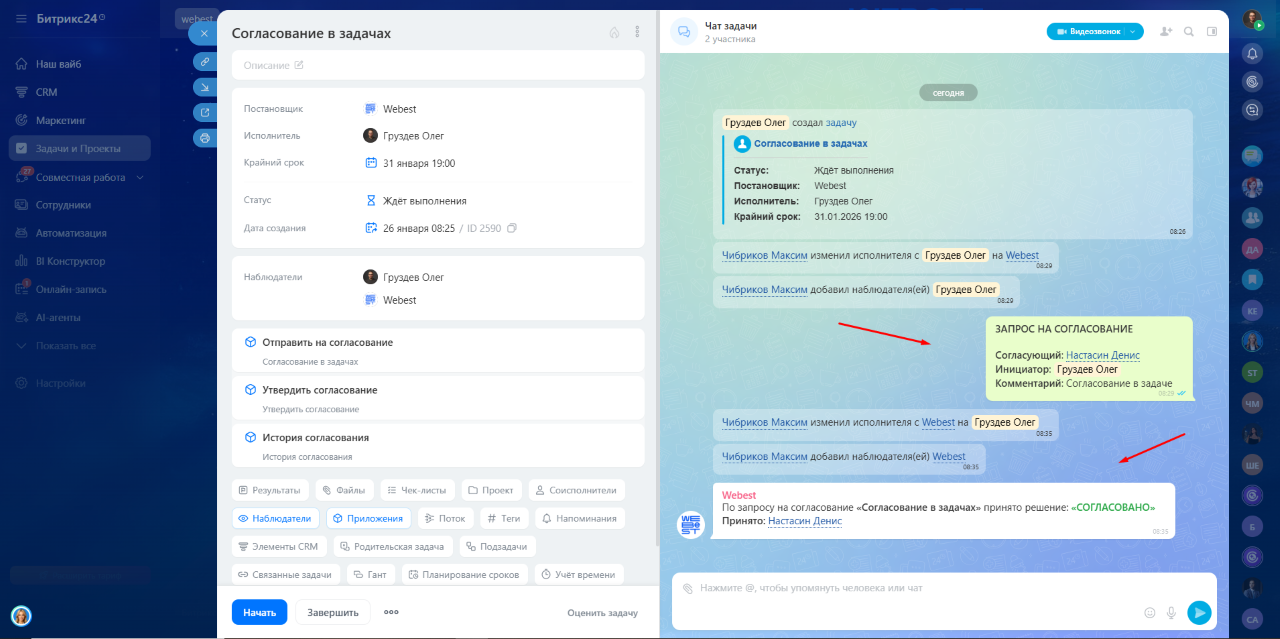Toggle the Наблюдатели eye chip
This screenshot has height=639, width=1280.
pos(276,518)
